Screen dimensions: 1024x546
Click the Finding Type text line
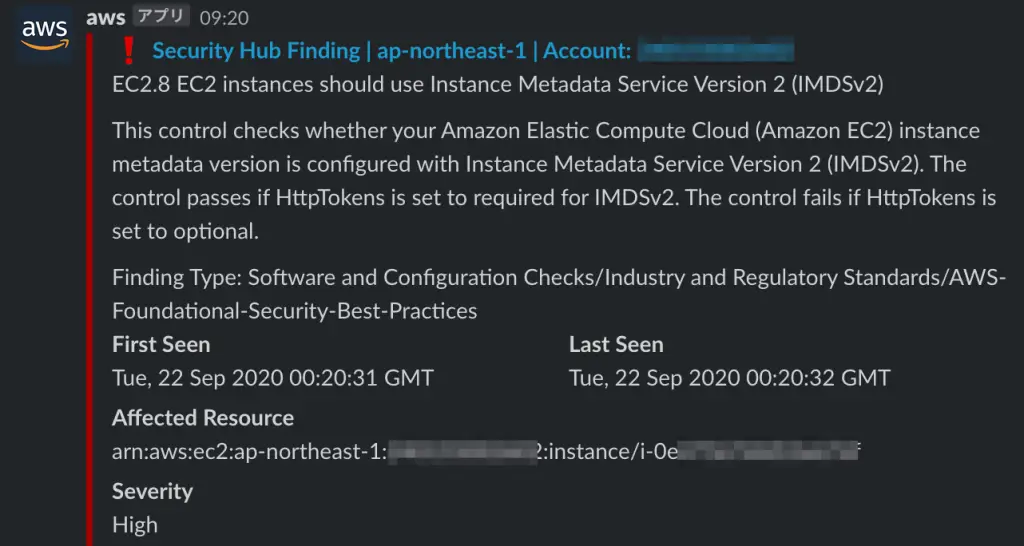tap(559, 295)
